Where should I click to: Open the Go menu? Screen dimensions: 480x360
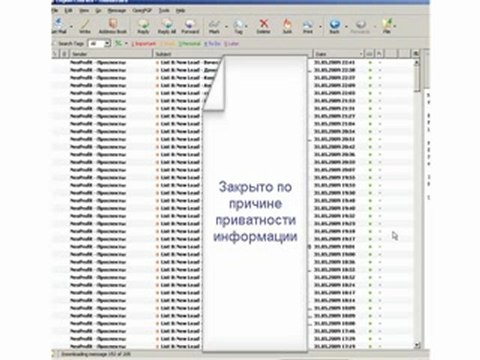coord(98,11)
